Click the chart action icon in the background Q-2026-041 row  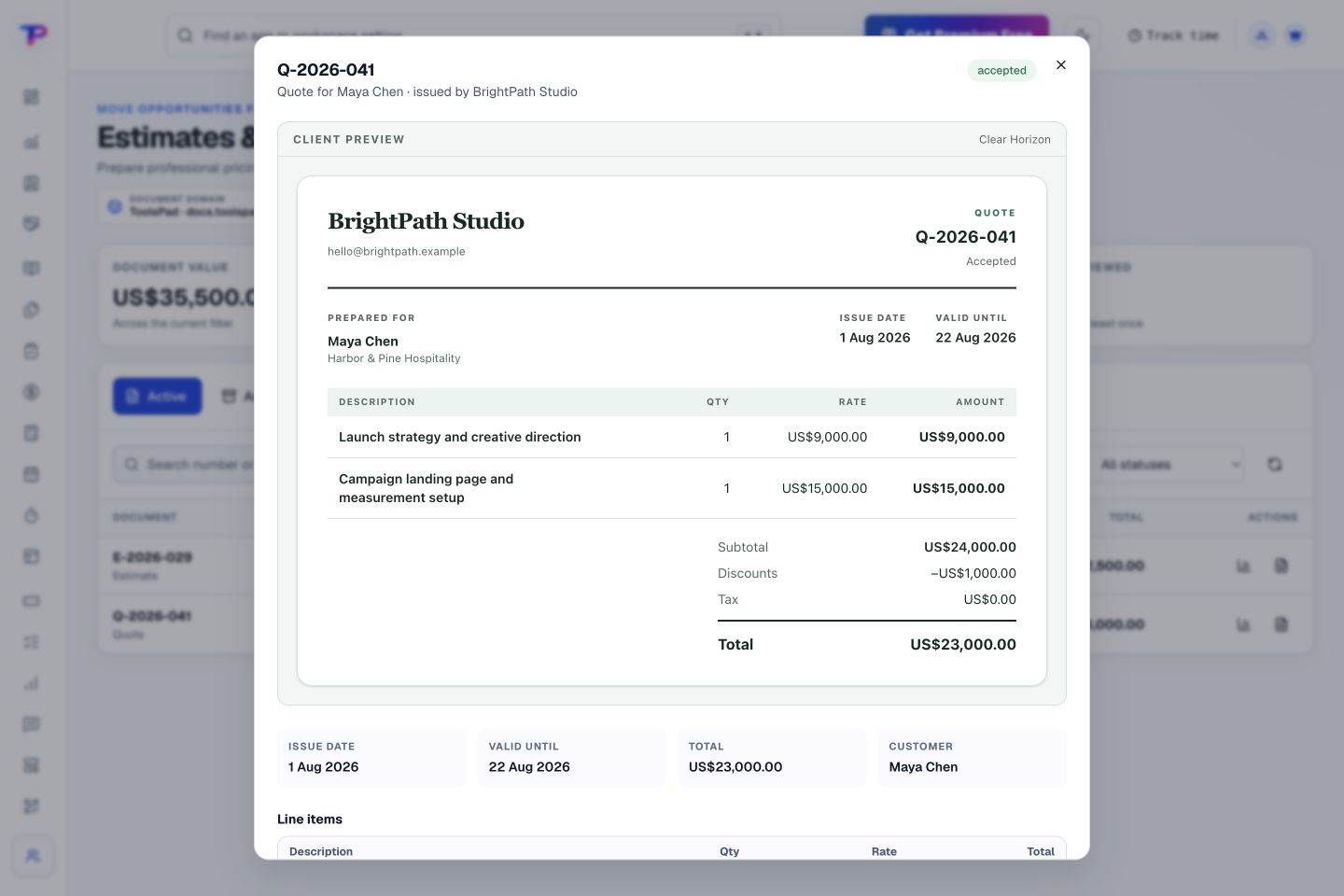(x=1243, y=624)
